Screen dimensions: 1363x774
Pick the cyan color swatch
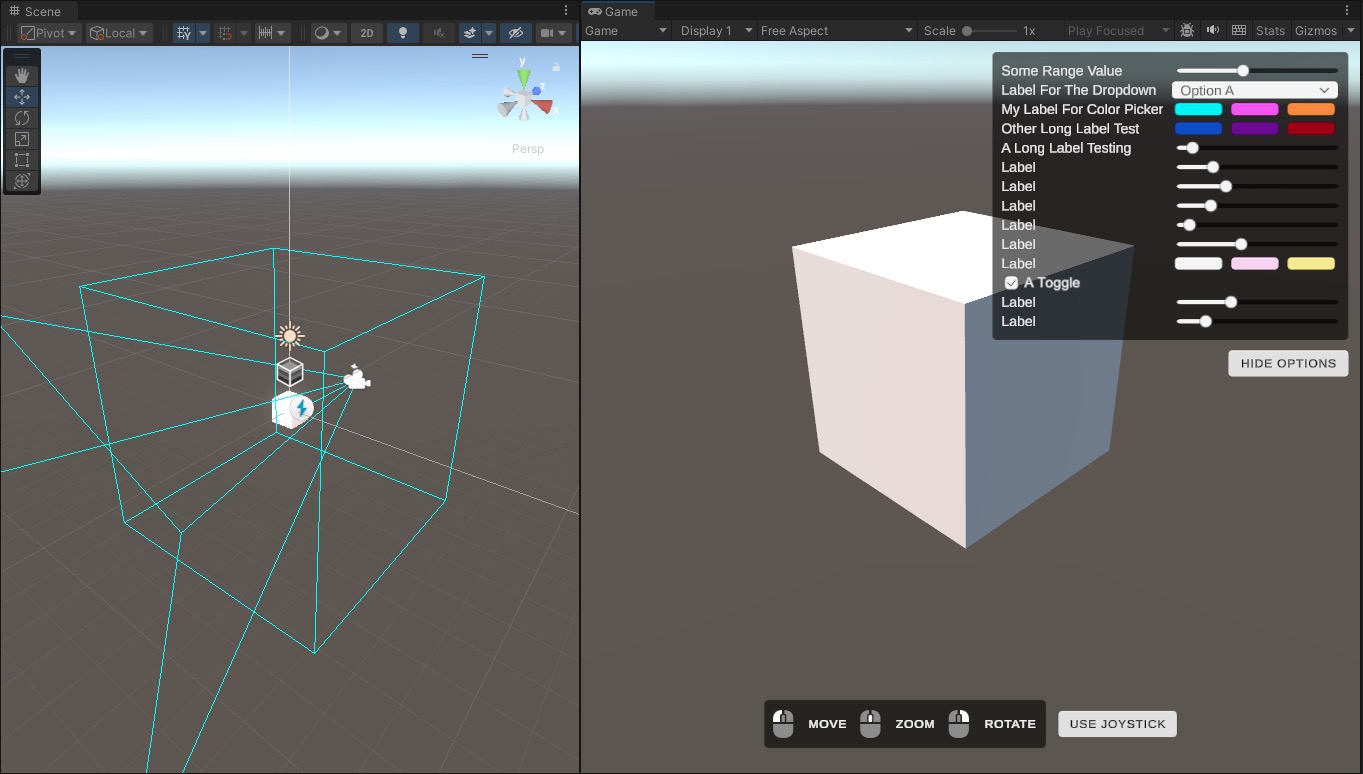point(1198,109)
